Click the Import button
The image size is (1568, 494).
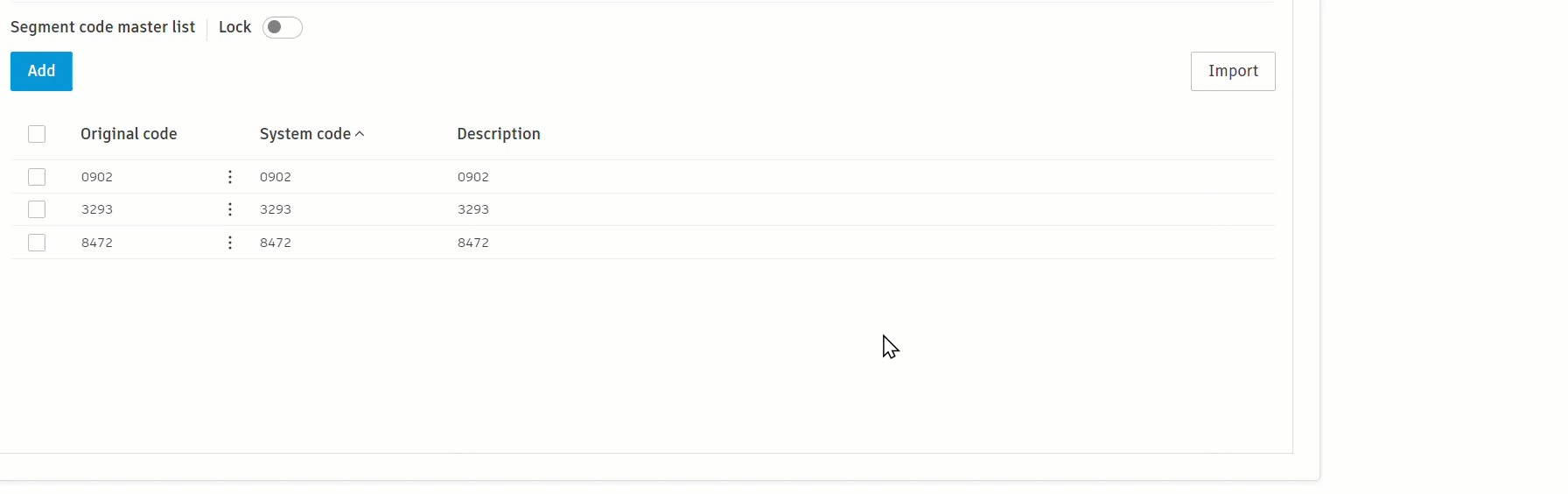tap(1233, 71)
